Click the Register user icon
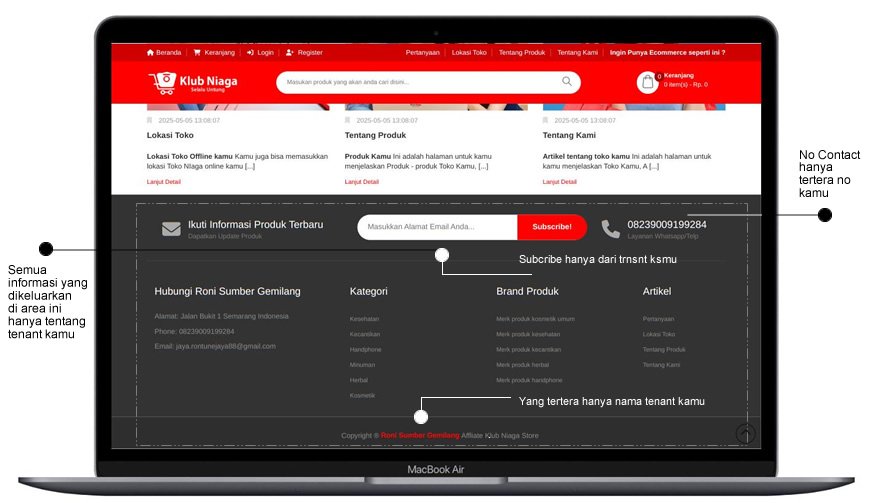 (x=290, y=52)
